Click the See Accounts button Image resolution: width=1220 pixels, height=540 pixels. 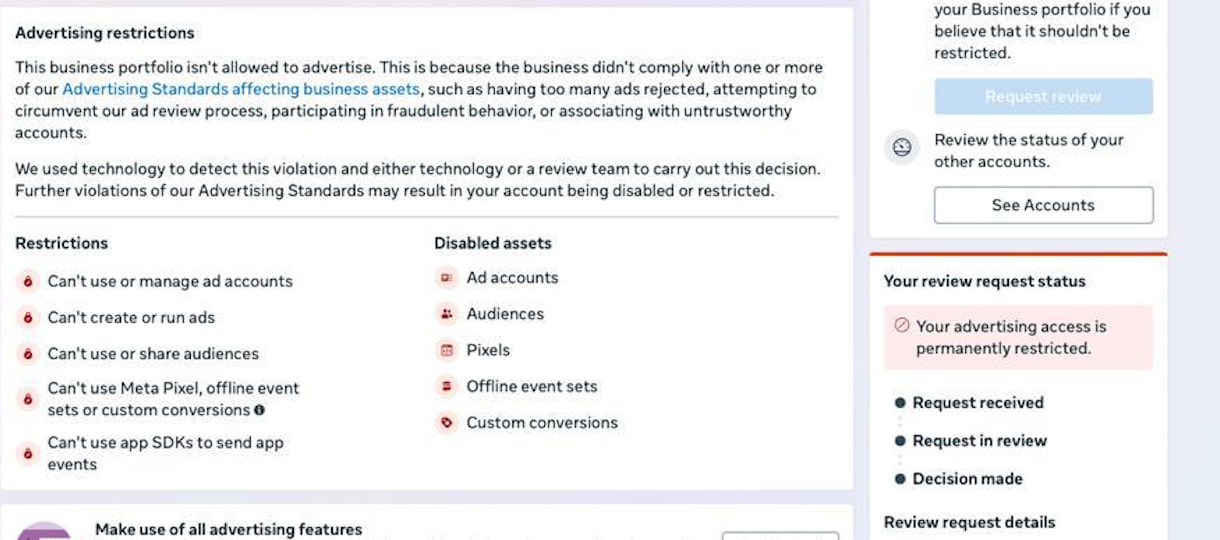1043,205
